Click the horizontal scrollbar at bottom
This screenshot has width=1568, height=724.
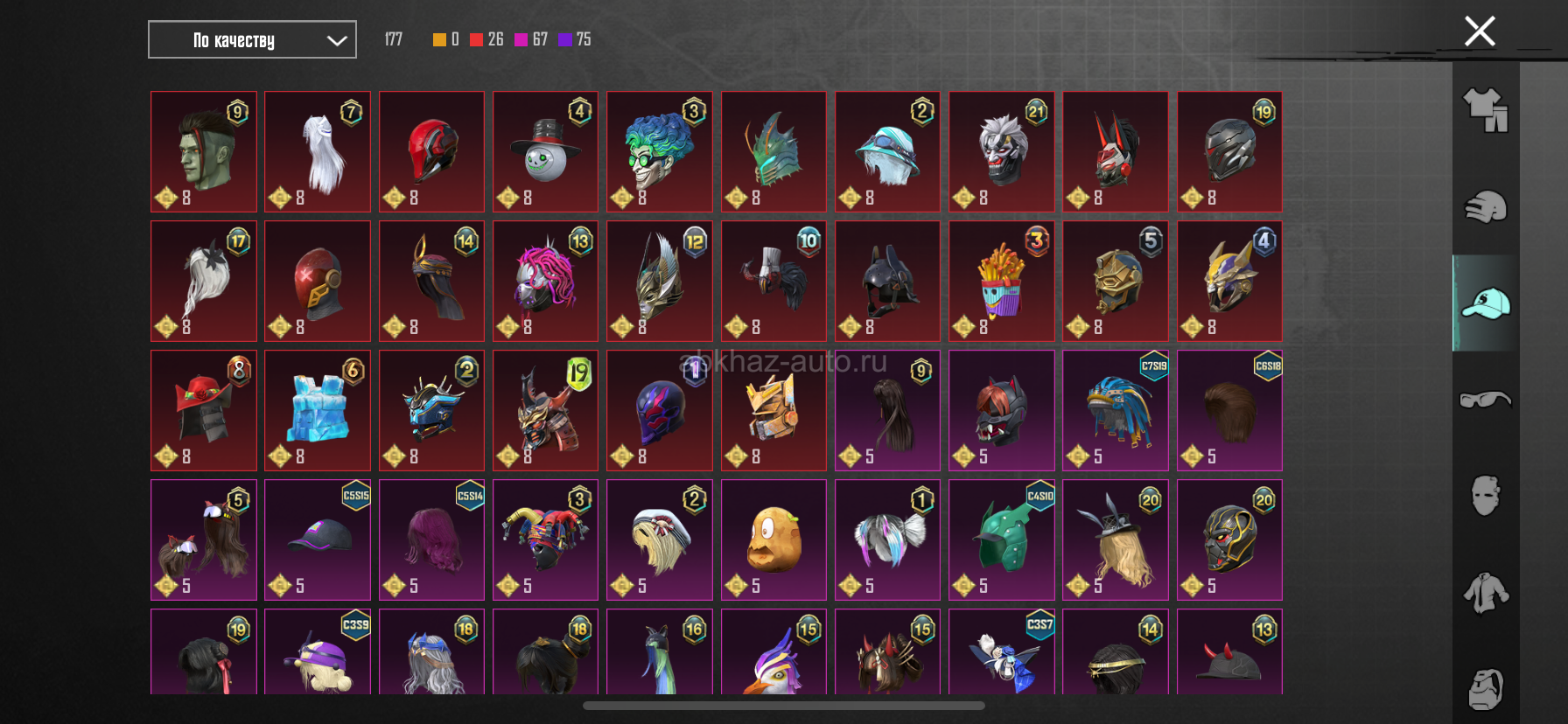coord(784,706)
